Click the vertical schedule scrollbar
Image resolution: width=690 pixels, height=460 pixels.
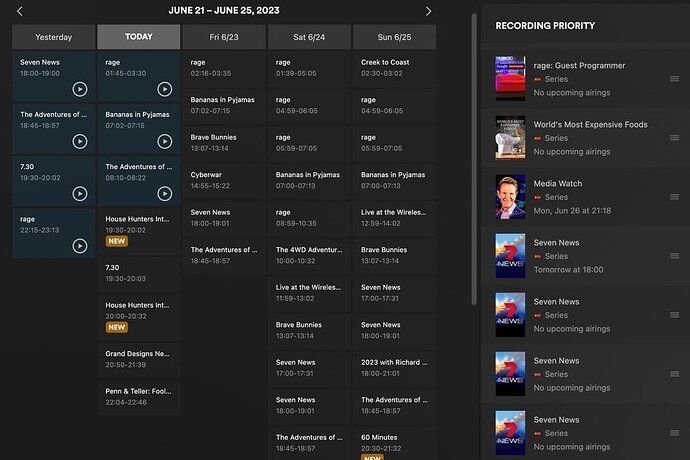pos(474,159)
